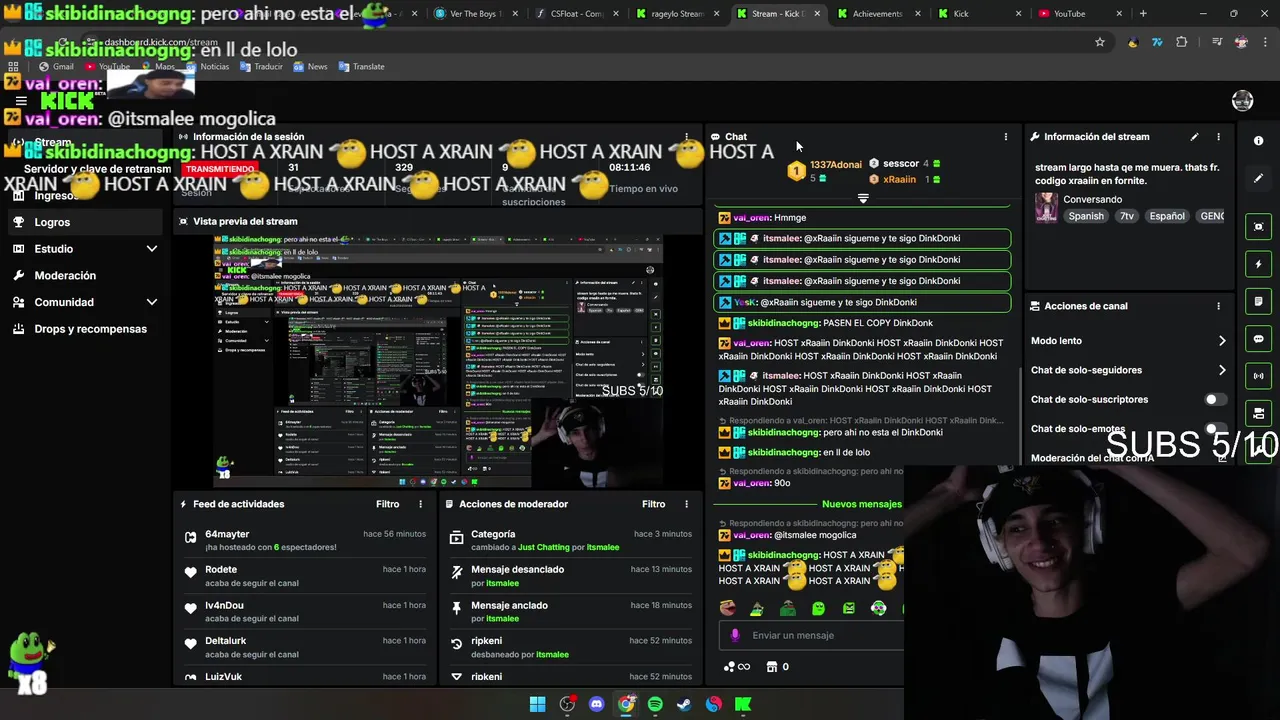The image size is (1280, 720).
Task: Expand Chat de solo-seguidores arrow
Action: [1222, 370]
